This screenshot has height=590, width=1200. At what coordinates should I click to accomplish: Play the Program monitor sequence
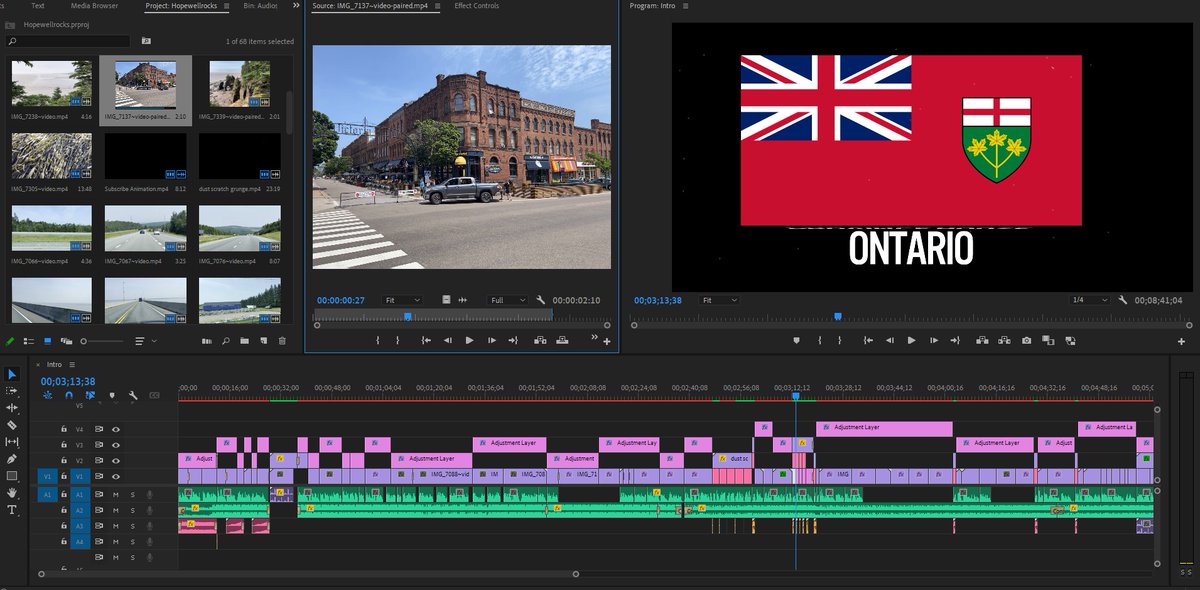pyautogui.click(x=911, y=340)
